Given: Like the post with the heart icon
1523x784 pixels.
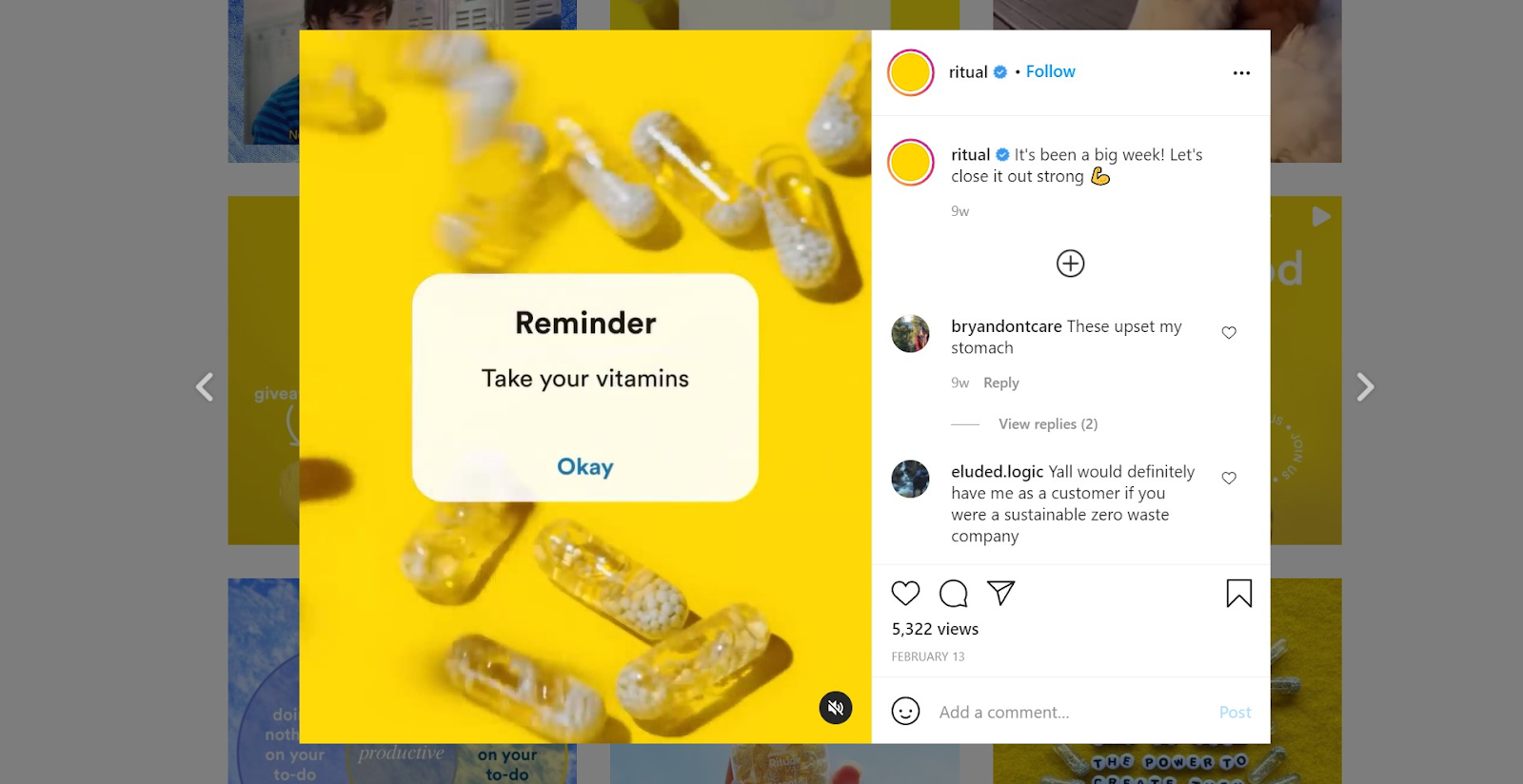Looking at the screenshot, I should (x=905, y=594).
